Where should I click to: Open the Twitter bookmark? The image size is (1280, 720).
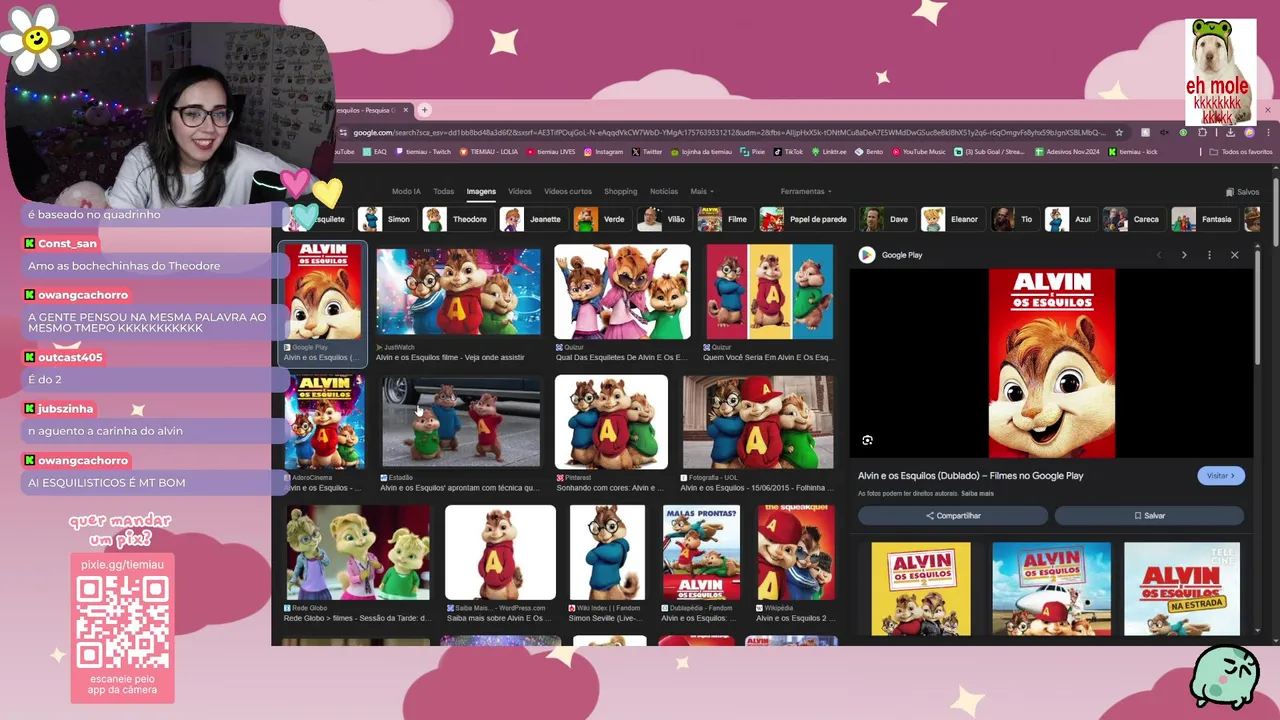pyautogui.click(x=647, y=152)
